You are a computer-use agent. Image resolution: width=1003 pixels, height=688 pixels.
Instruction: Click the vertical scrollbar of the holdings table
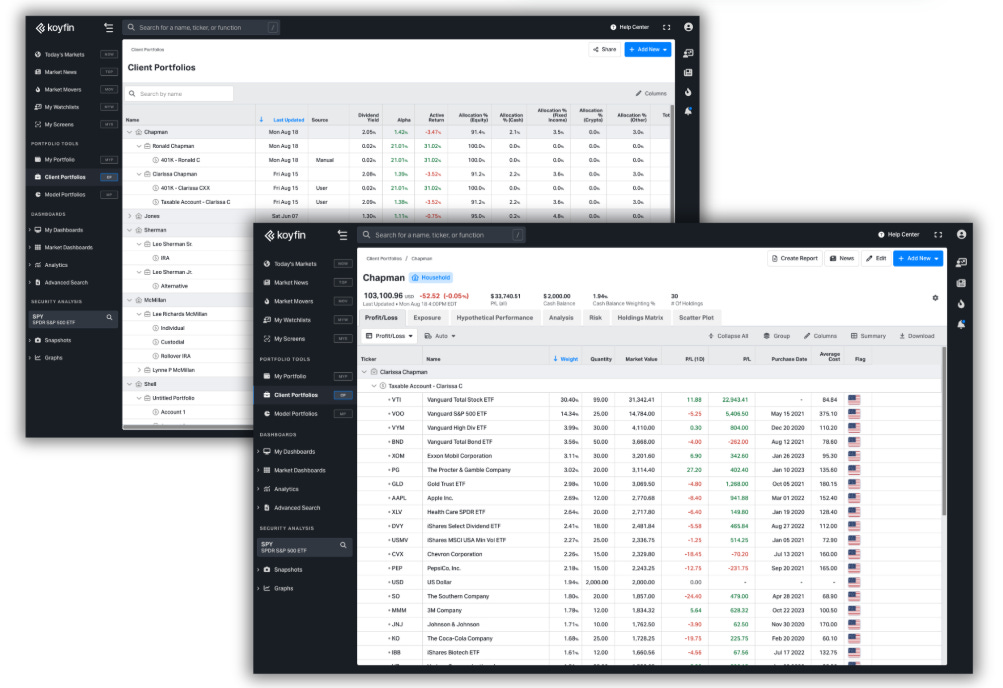click(x=944, y=432)
